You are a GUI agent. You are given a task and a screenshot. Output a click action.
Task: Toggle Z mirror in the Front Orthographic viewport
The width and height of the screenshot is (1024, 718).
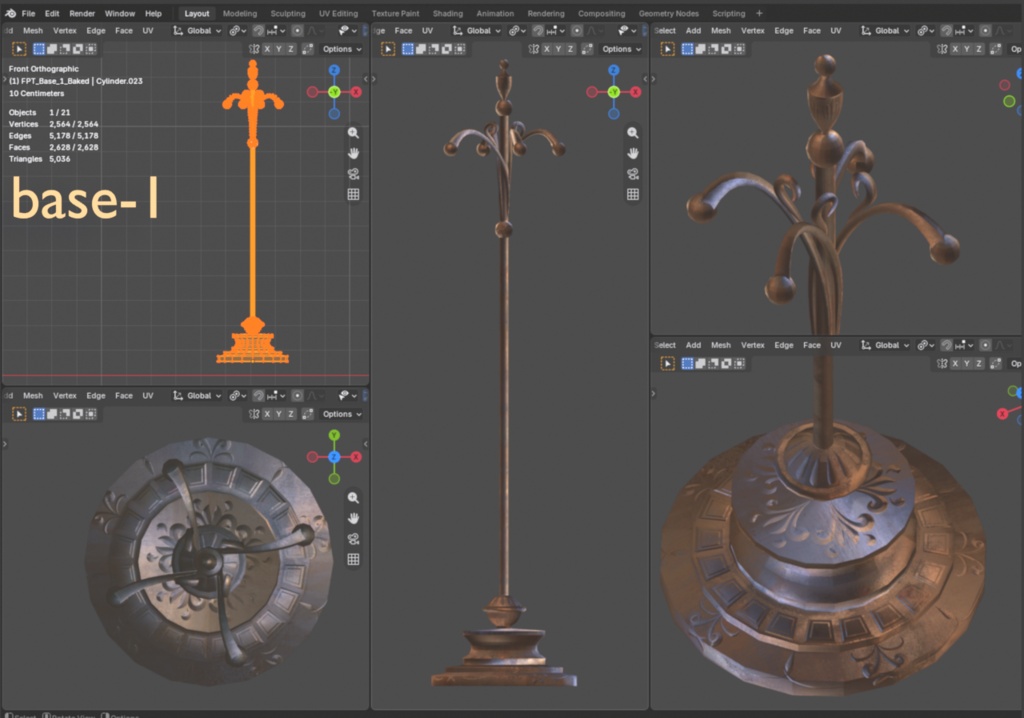(x=291, y=49)
